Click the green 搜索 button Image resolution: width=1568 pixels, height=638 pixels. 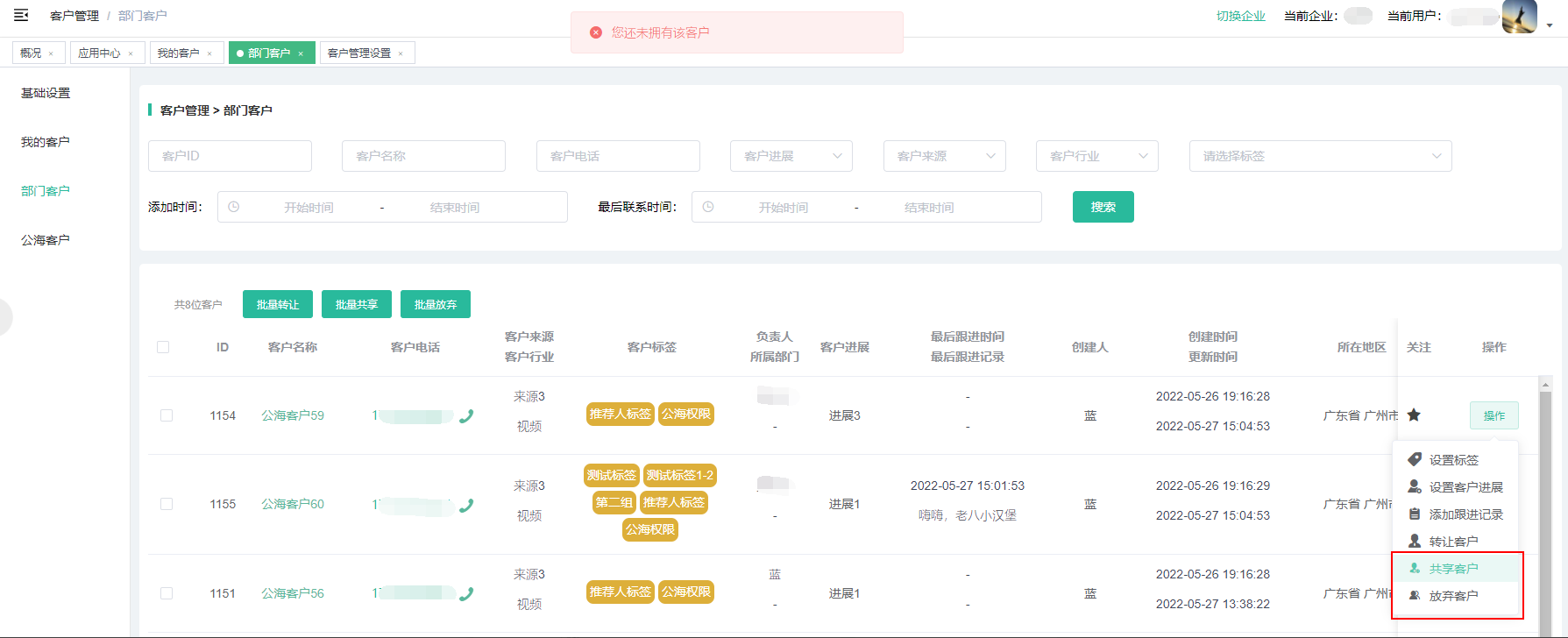click(1103, 207)
